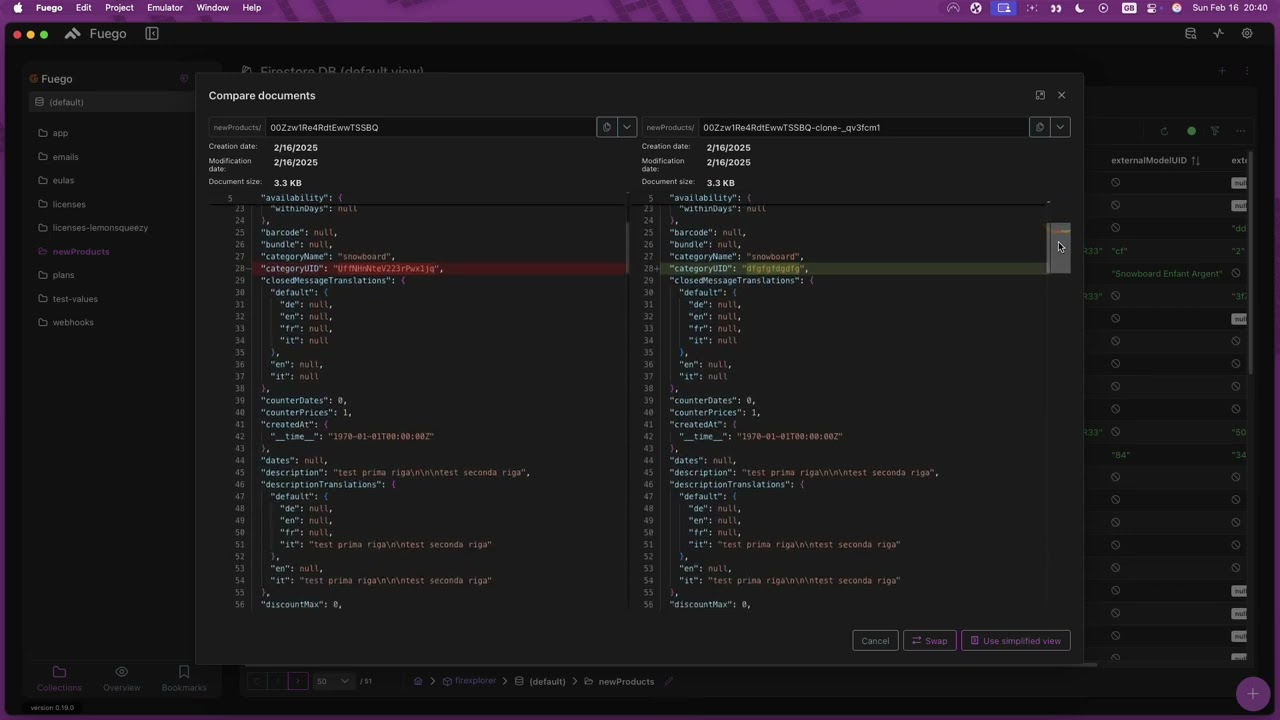Open the left document's dropdown chevron

627,127
